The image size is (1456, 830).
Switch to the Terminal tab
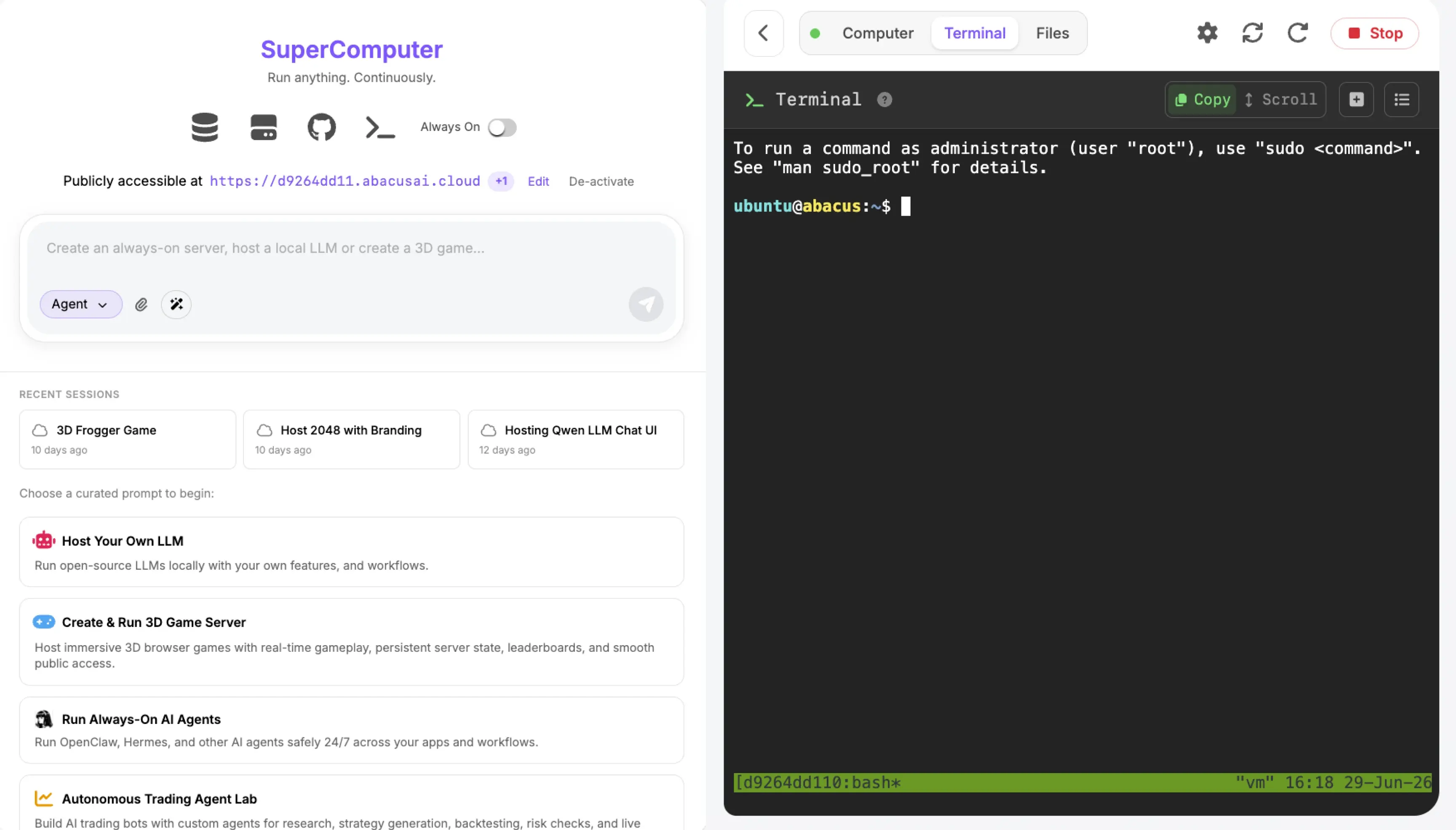(975, 33)
